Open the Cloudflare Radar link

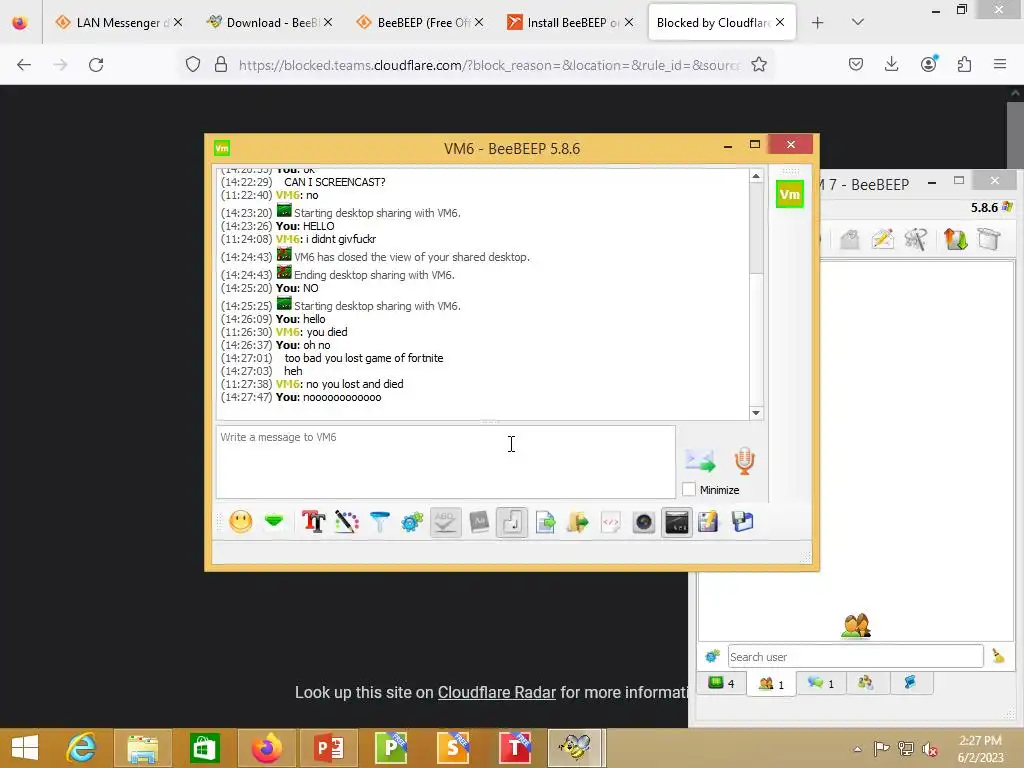496,692
